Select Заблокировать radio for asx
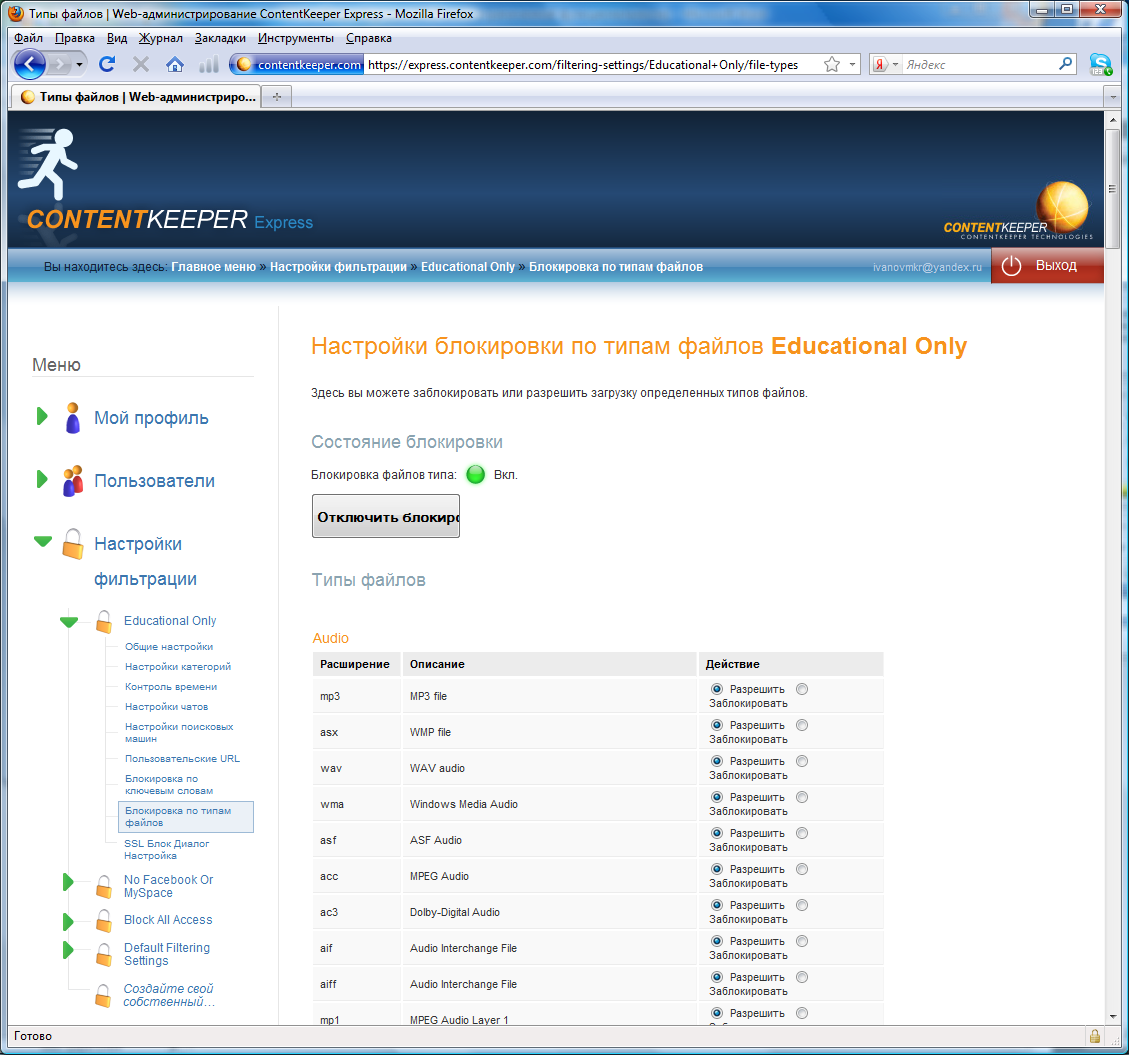 tap(802, 725)
